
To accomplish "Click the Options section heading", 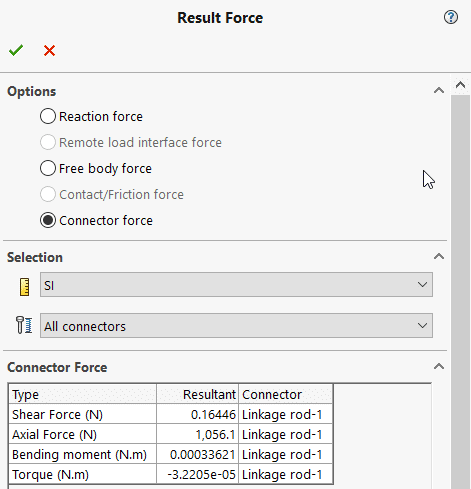I will [x=32, y=91].
